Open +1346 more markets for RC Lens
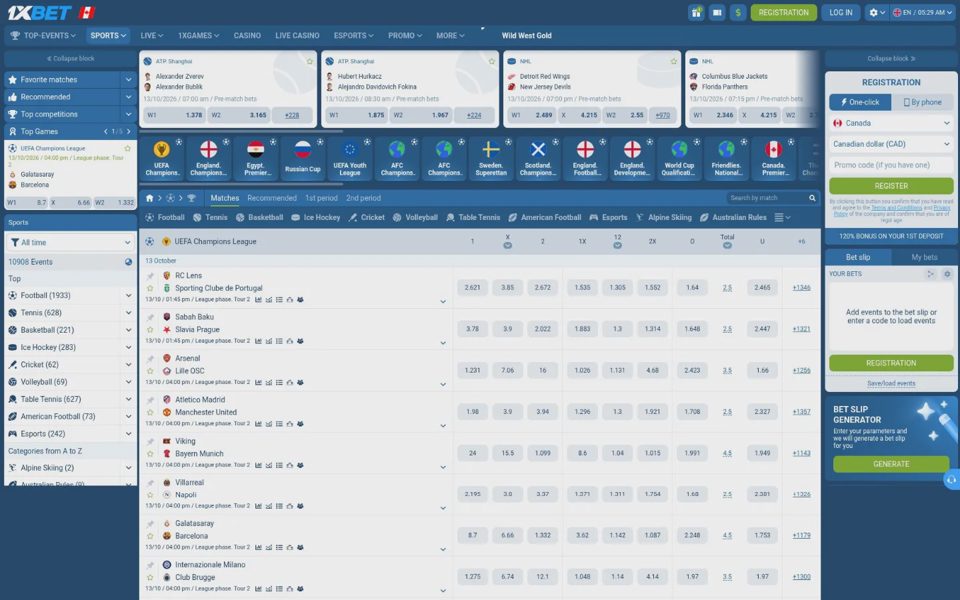Image resolution: width=960 pixels, height=600 pixels. tap(801, 288)
